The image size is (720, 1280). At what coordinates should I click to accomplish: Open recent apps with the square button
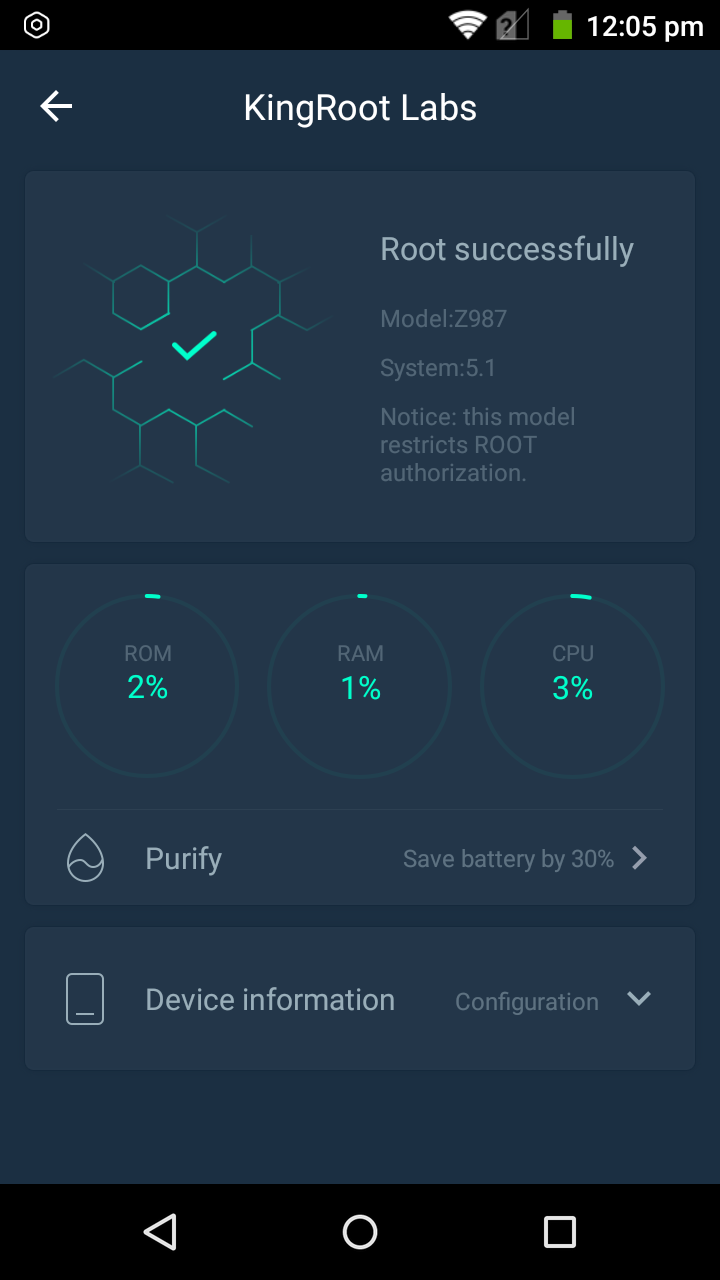[560, 1232]
